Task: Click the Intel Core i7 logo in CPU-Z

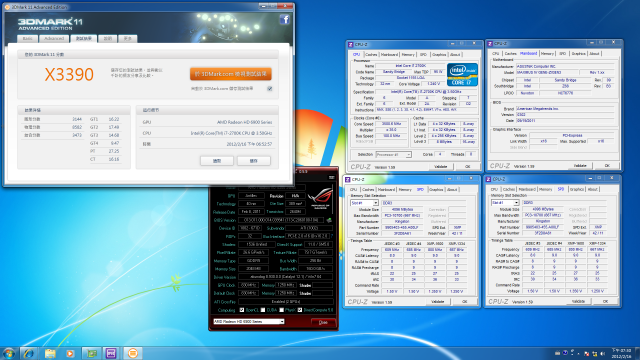Action: [x=462, y=74]
